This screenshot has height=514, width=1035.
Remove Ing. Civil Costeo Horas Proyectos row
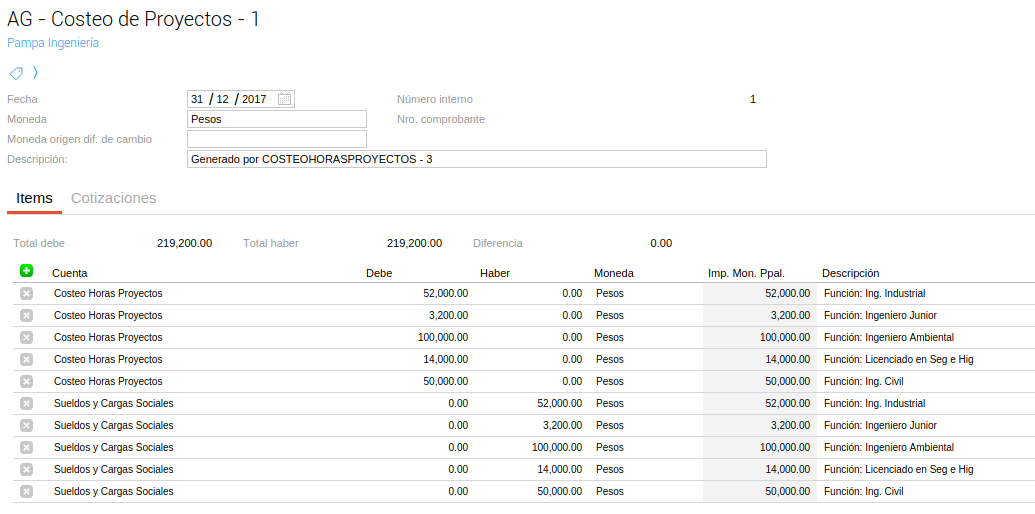pyautogui.click(x=26, y=381)
